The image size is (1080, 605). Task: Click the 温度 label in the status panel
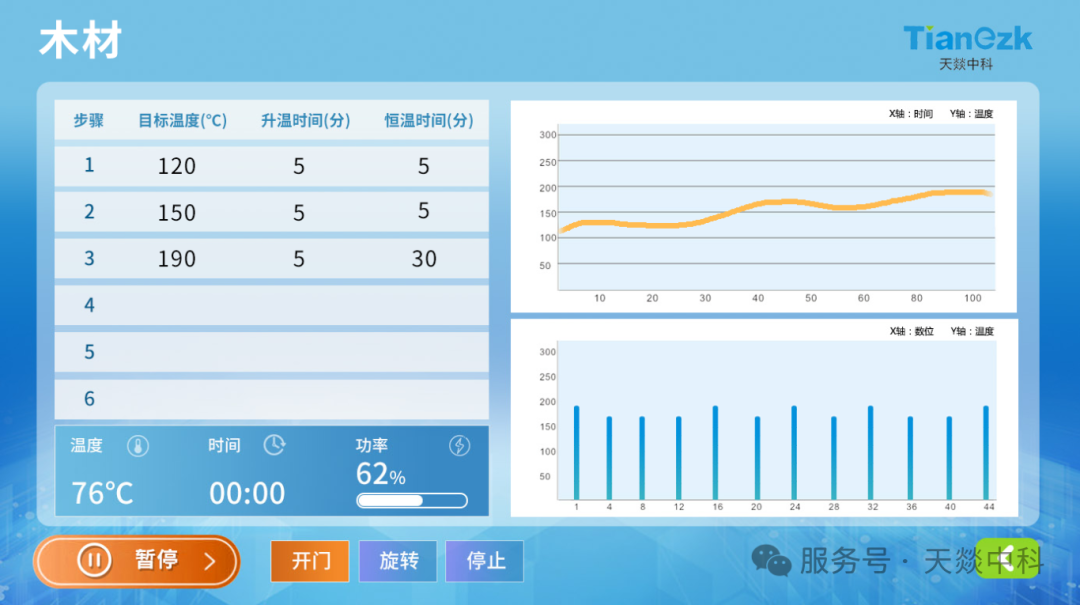pos(87,446)
